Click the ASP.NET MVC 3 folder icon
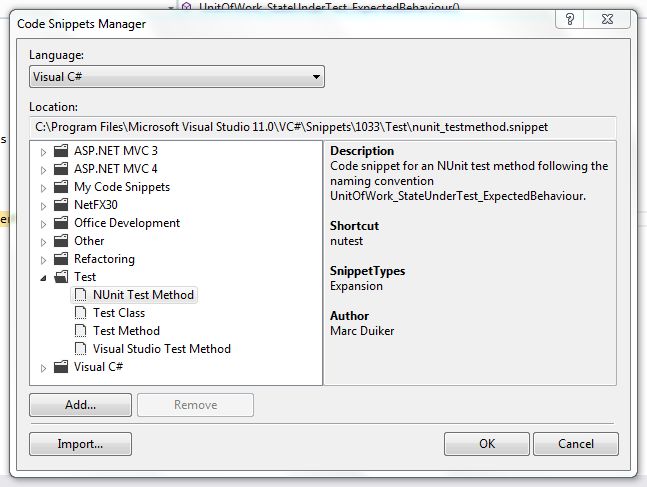The height and width of the screenshot is (487, 647). click(61, 151)
